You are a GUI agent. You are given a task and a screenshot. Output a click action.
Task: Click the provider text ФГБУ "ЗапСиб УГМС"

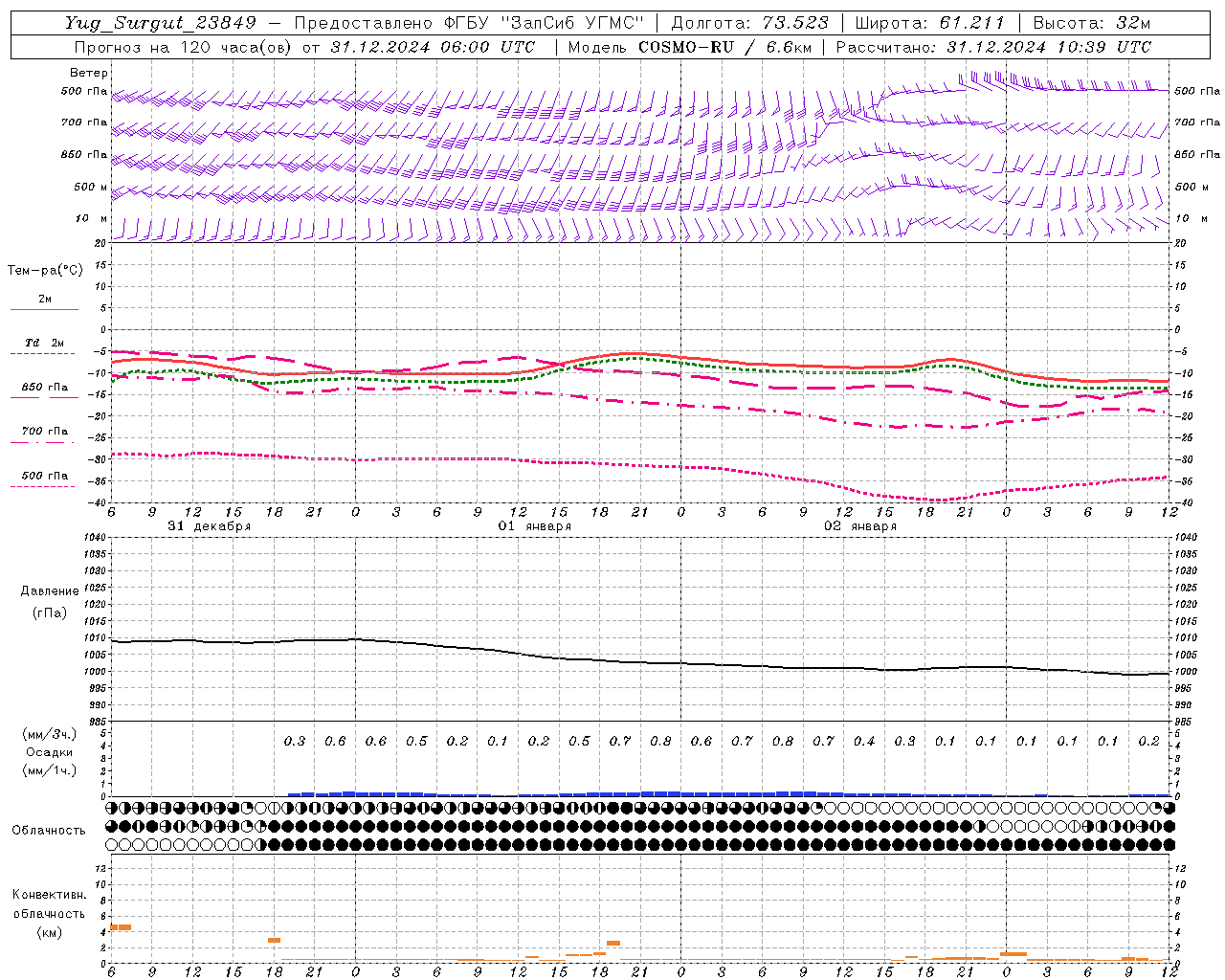pos(542,23)
